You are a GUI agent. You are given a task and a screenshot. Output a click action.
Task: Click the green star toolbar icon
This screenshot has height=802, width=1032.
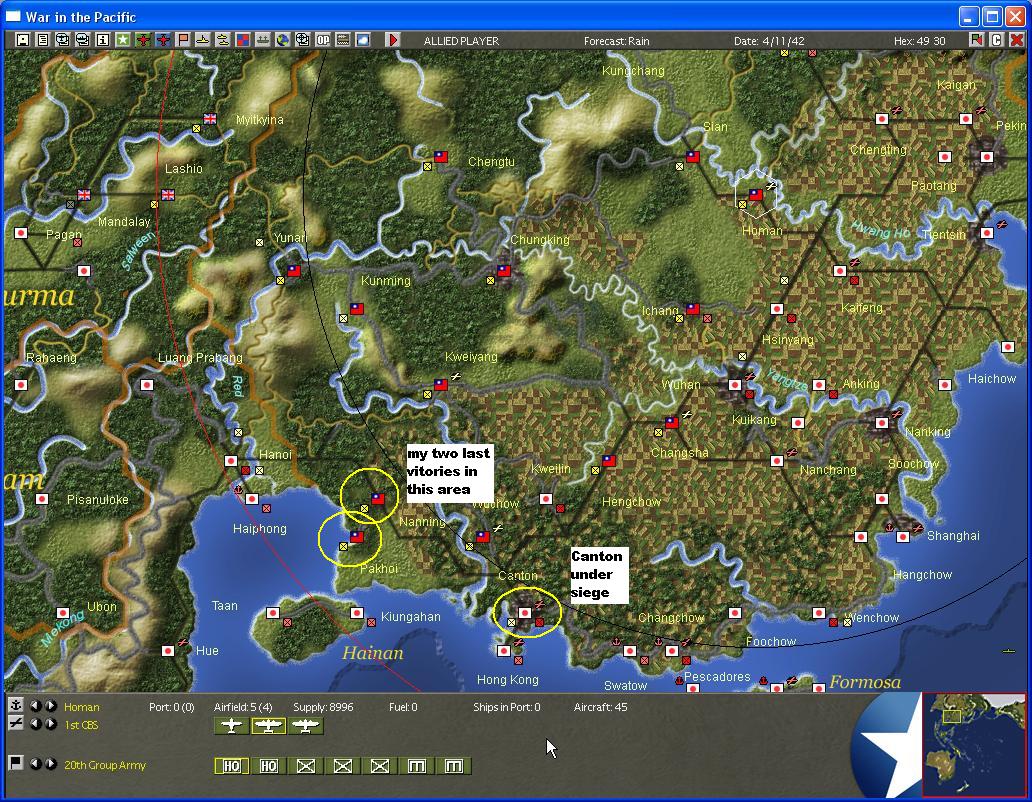[x=122, y=40]
